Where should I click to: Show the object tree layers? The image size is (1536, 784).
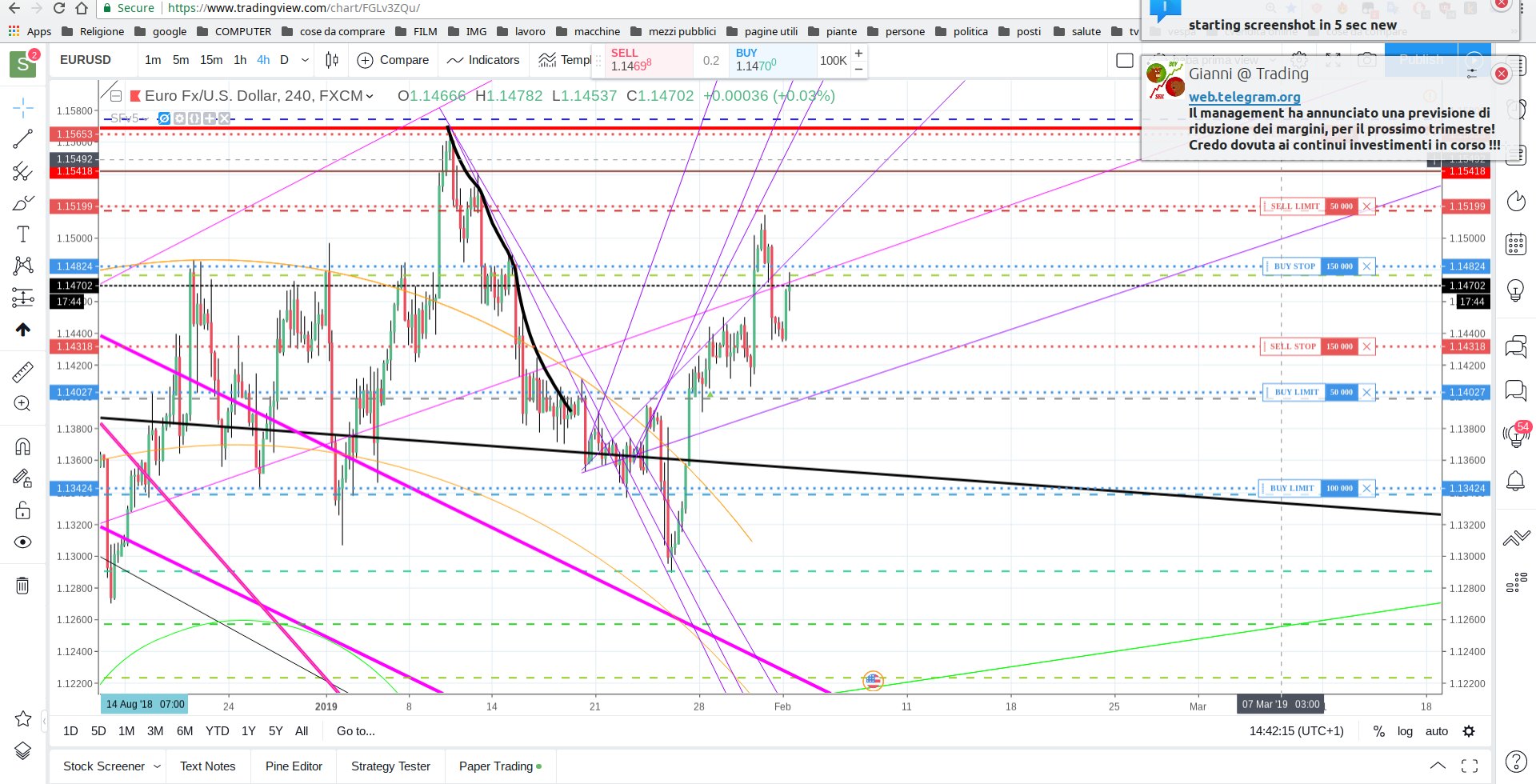coord(23,750)
